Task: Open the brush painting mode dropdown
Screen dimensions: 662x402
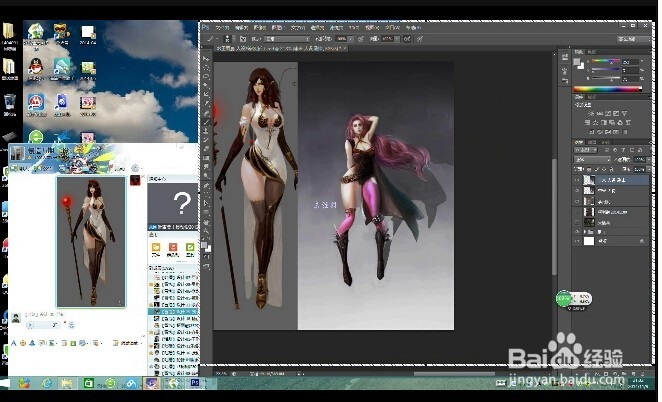Action: (x=287, y=39)
